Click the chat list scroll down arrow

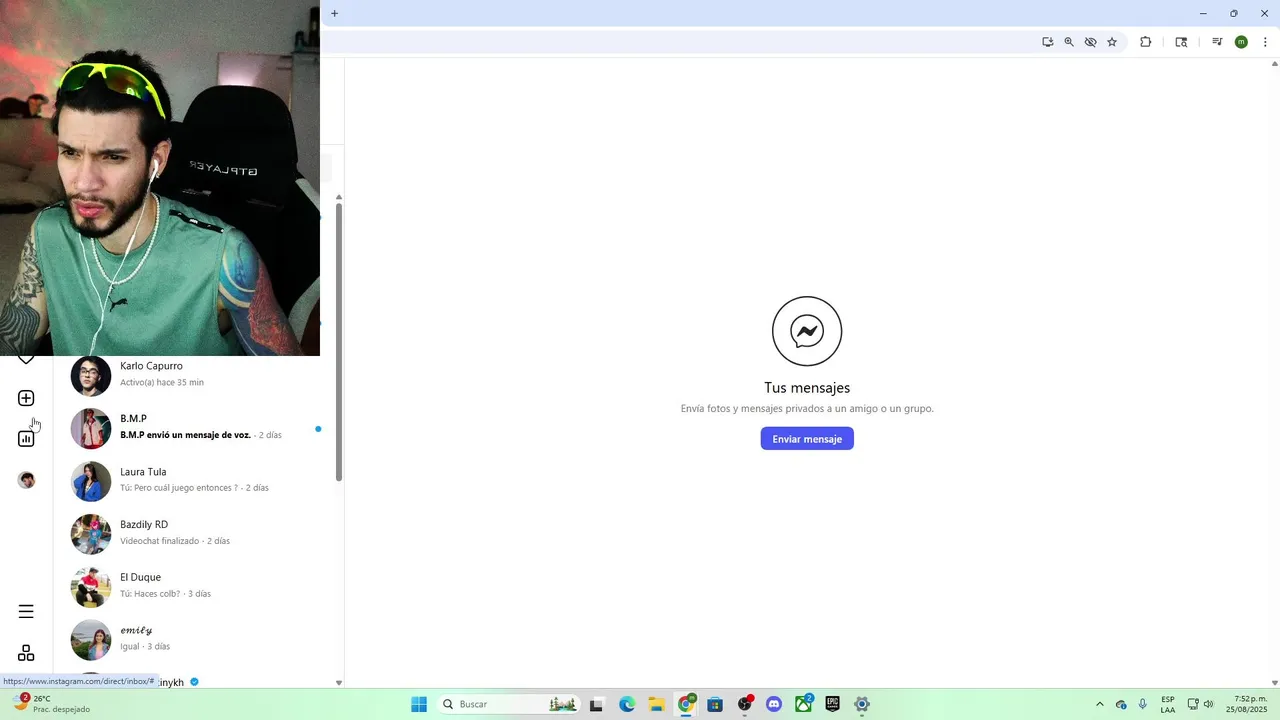click(339, 683)
